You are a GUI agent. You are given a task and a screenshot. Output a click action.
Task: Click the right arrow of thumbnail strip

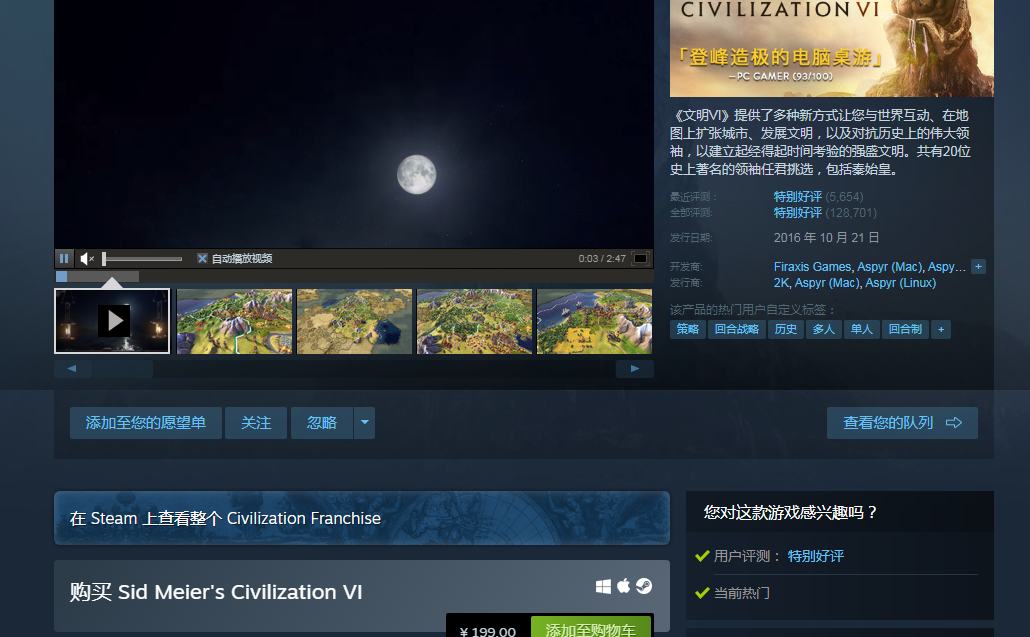(x=635, y=368)
